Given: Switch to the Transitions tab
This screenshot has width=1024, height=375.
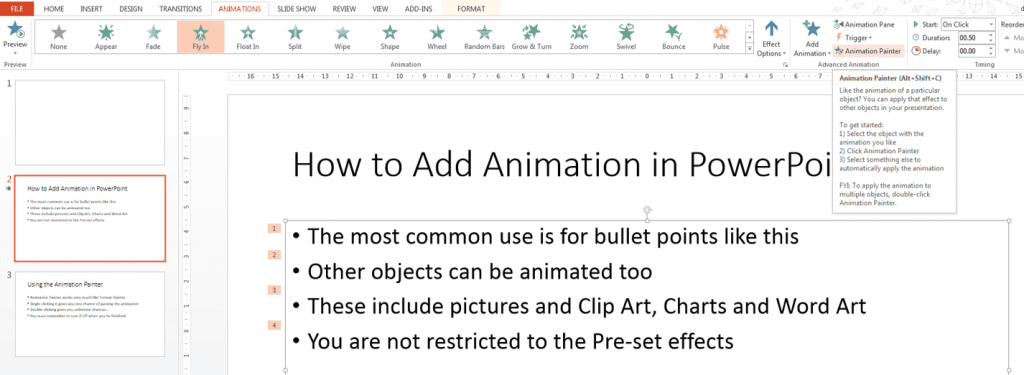Looking at the screenshot, I should pyautogui.click(x=180, y=9).
